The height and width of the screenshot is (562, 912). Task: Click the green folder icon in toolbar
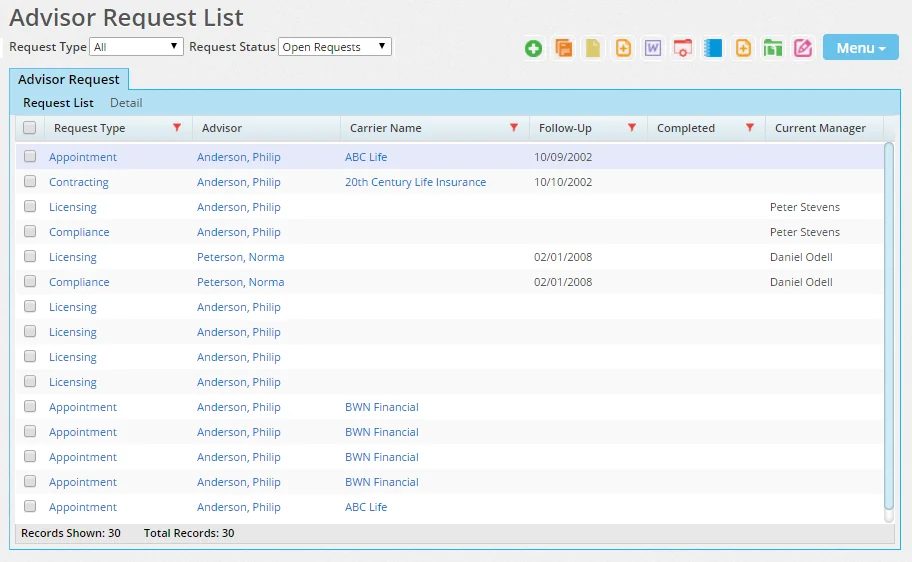click(x=773, y=48)
